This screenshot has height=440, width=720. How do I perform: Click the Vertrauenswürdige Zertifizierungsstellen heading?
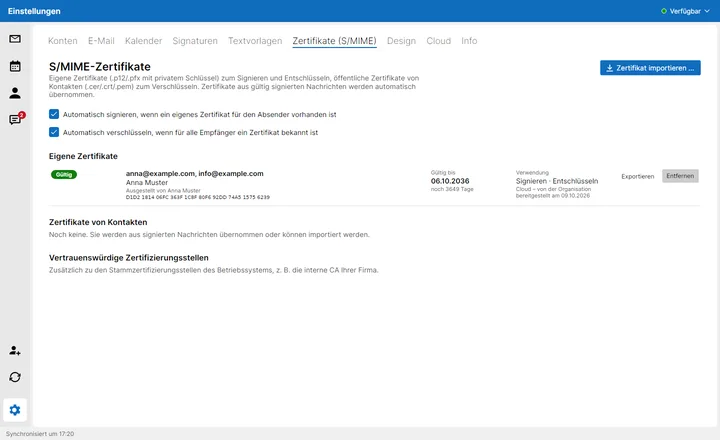pos(129,258)
